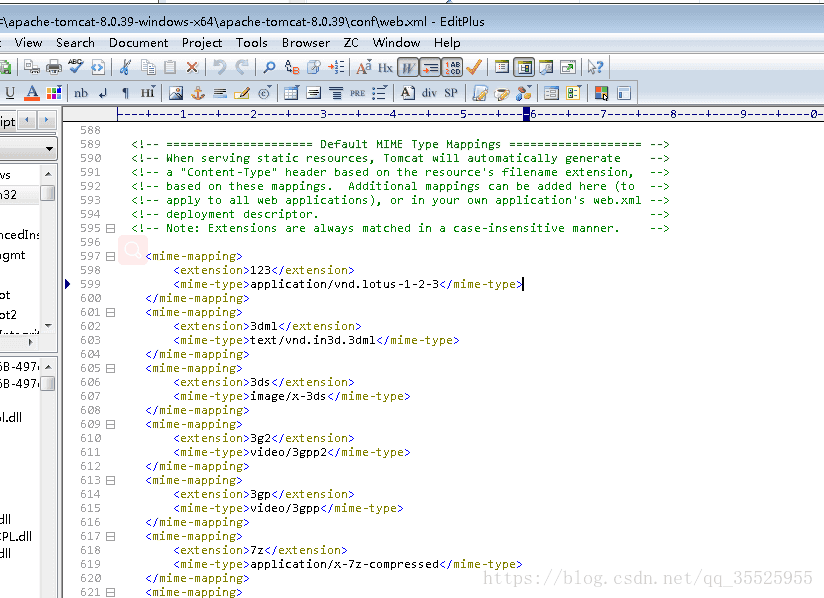
Task: Click the folder list scroll-down arrow
Action: (x=48, y=326)
